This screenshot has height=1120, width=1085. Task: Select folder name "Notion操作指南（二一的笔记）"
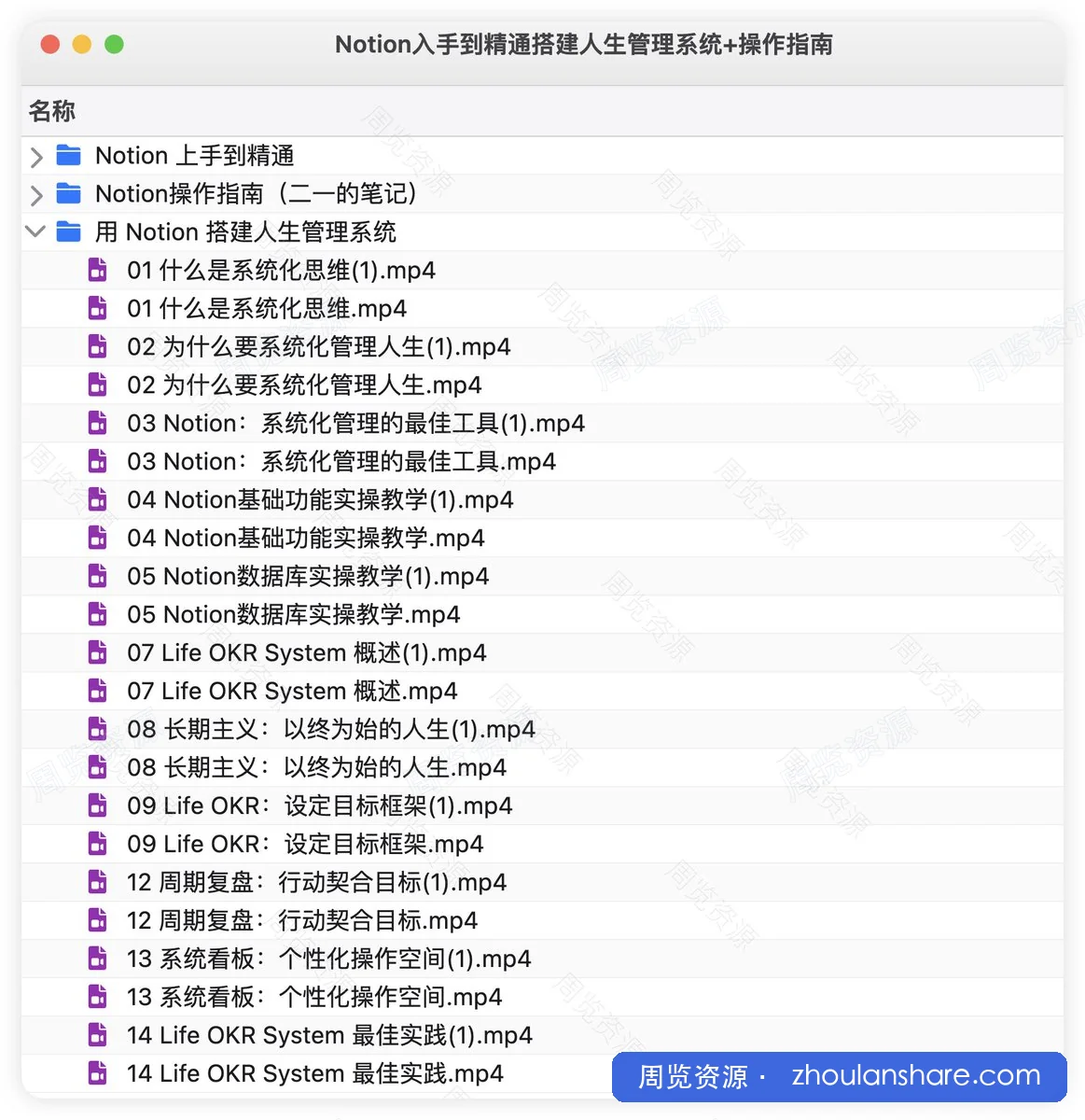pyautogui.click(x=256, y=193)
